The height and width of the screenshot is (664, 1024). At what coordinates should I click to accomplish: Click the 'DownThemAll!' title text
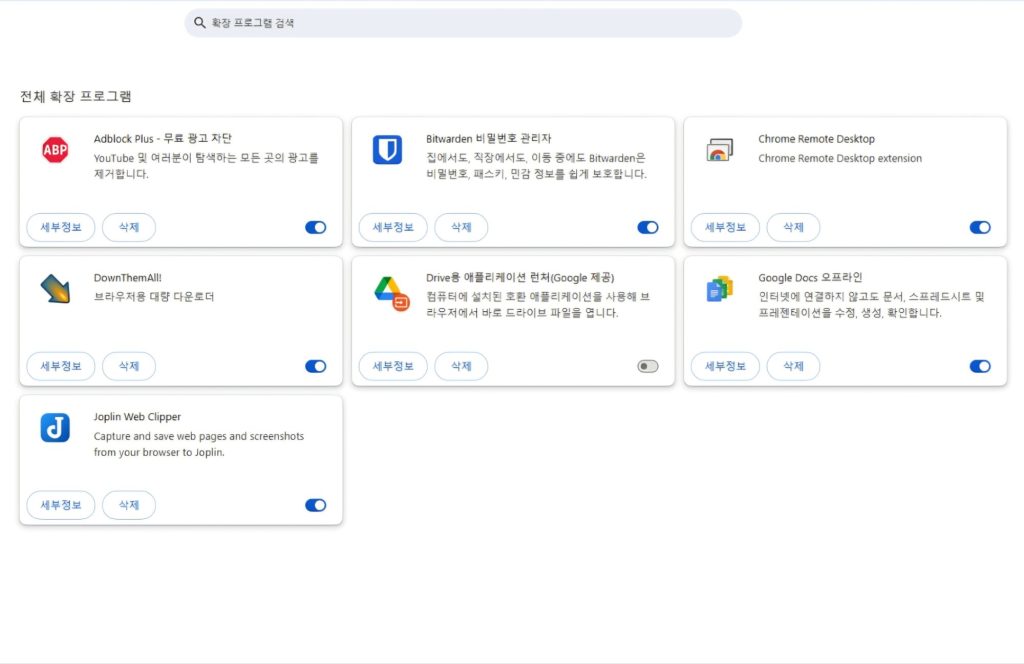click(127, 277)
